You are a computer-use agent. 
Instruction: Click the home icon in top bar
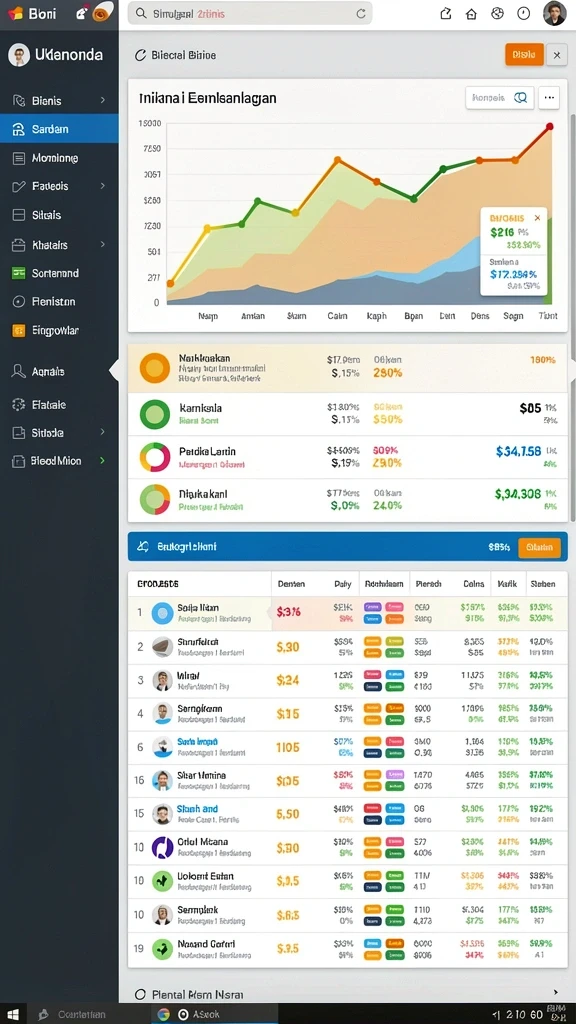coord(471,14)
